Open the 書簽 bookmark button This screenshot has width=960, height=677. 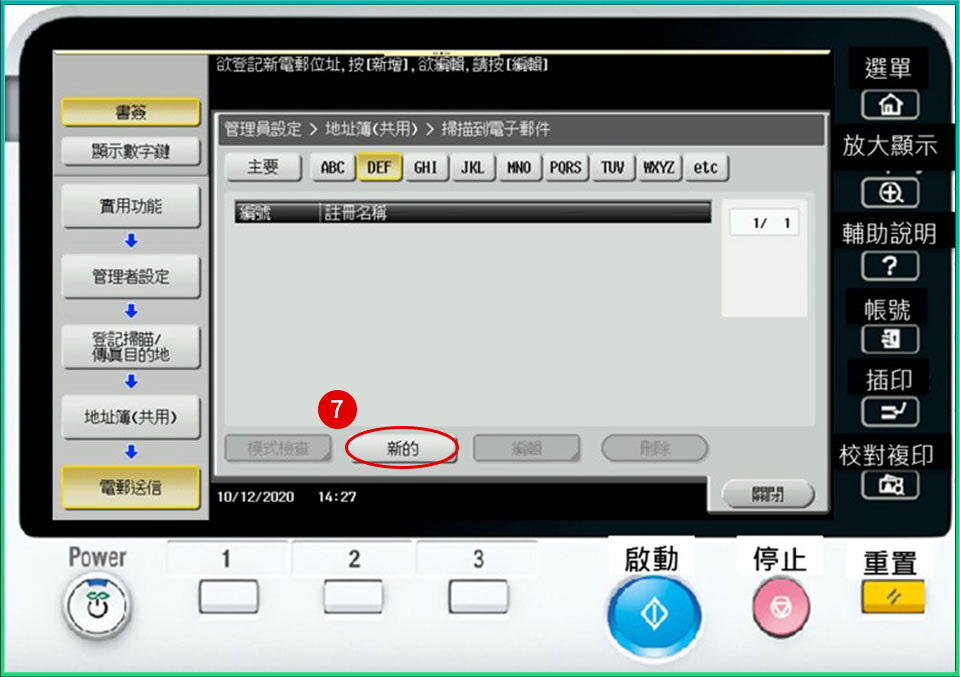[131, 112]
